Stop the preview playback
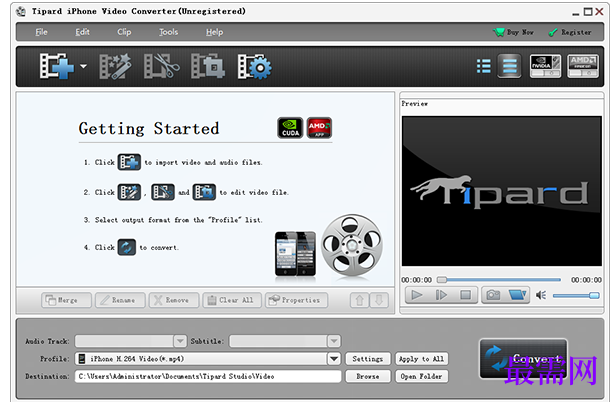The width and height of the screenshot is (616, 402). [x=466, y=295]
